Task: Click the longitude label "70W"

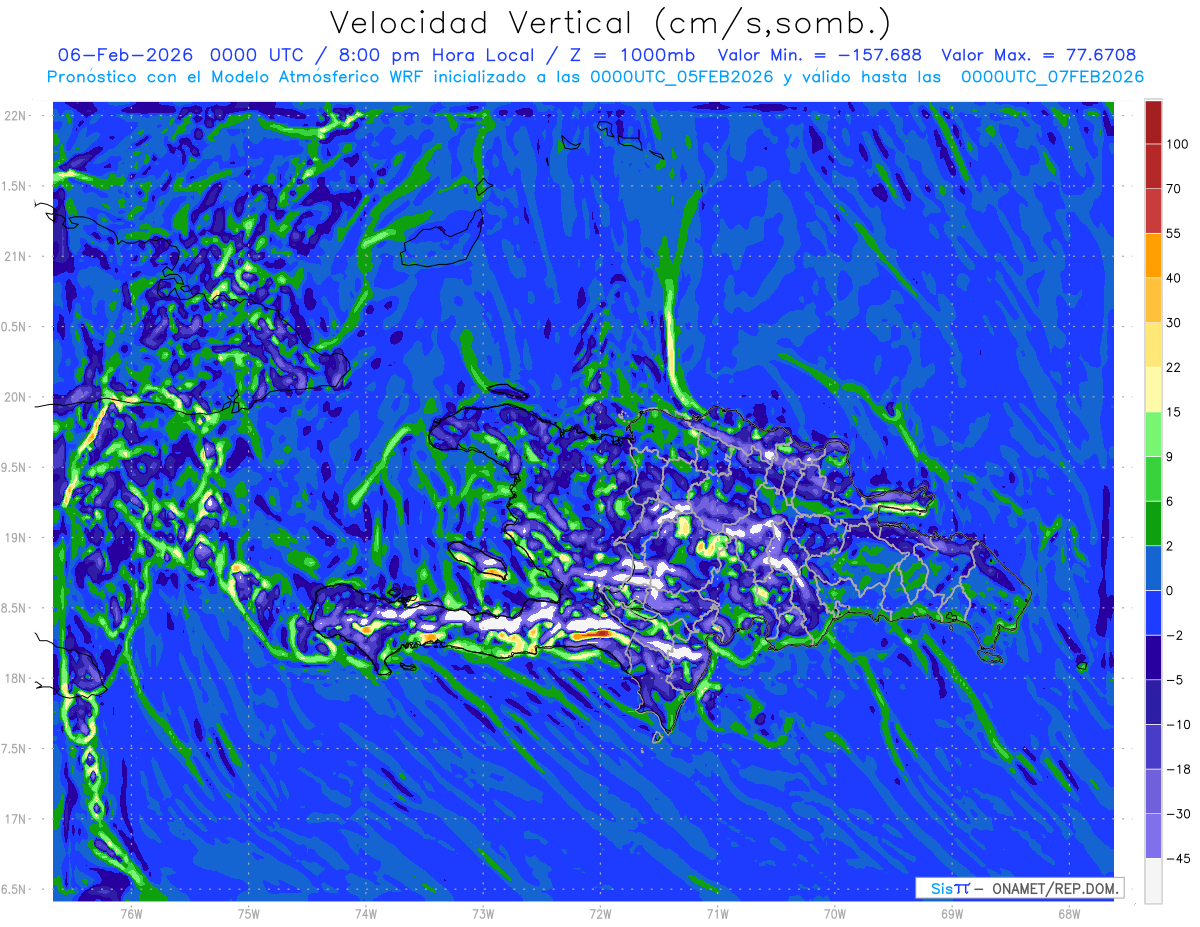Action: (x=835, y=913)
